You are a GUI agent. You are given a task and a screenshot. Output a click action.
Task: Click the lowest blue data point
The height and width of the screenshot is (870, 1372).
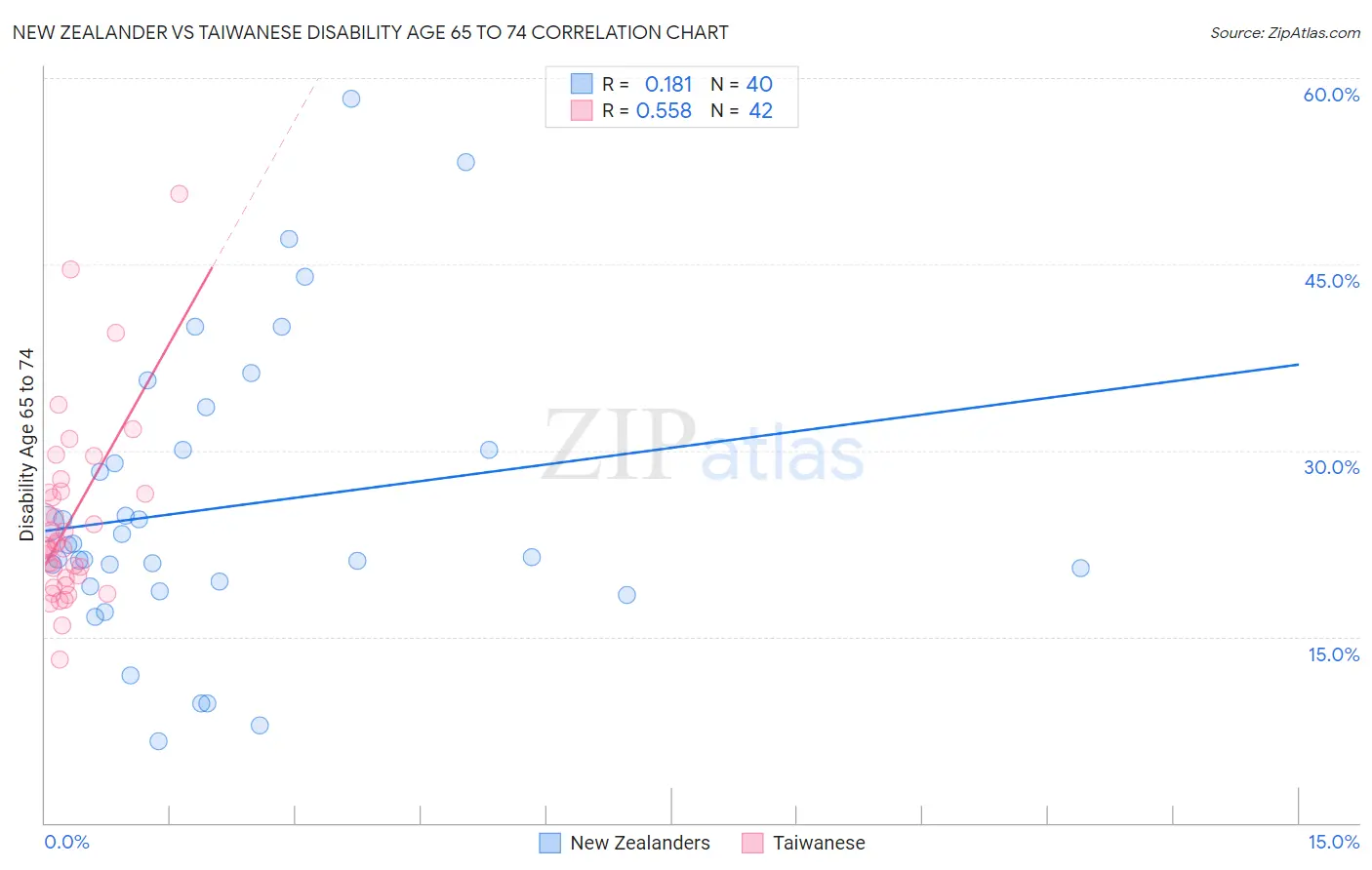click(158, 741)
